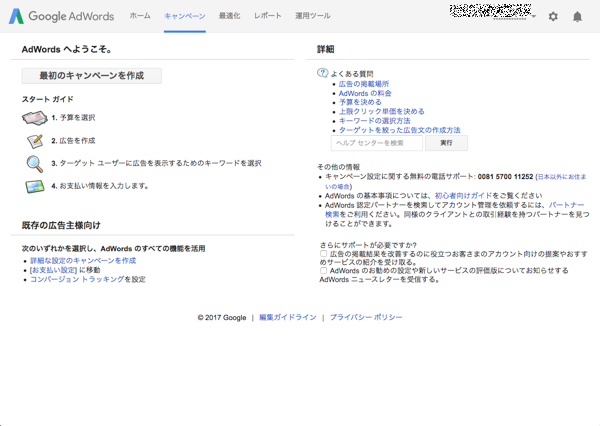Click the 既存の広告主様向け heading
600x426 pixels.
(61, 225)
